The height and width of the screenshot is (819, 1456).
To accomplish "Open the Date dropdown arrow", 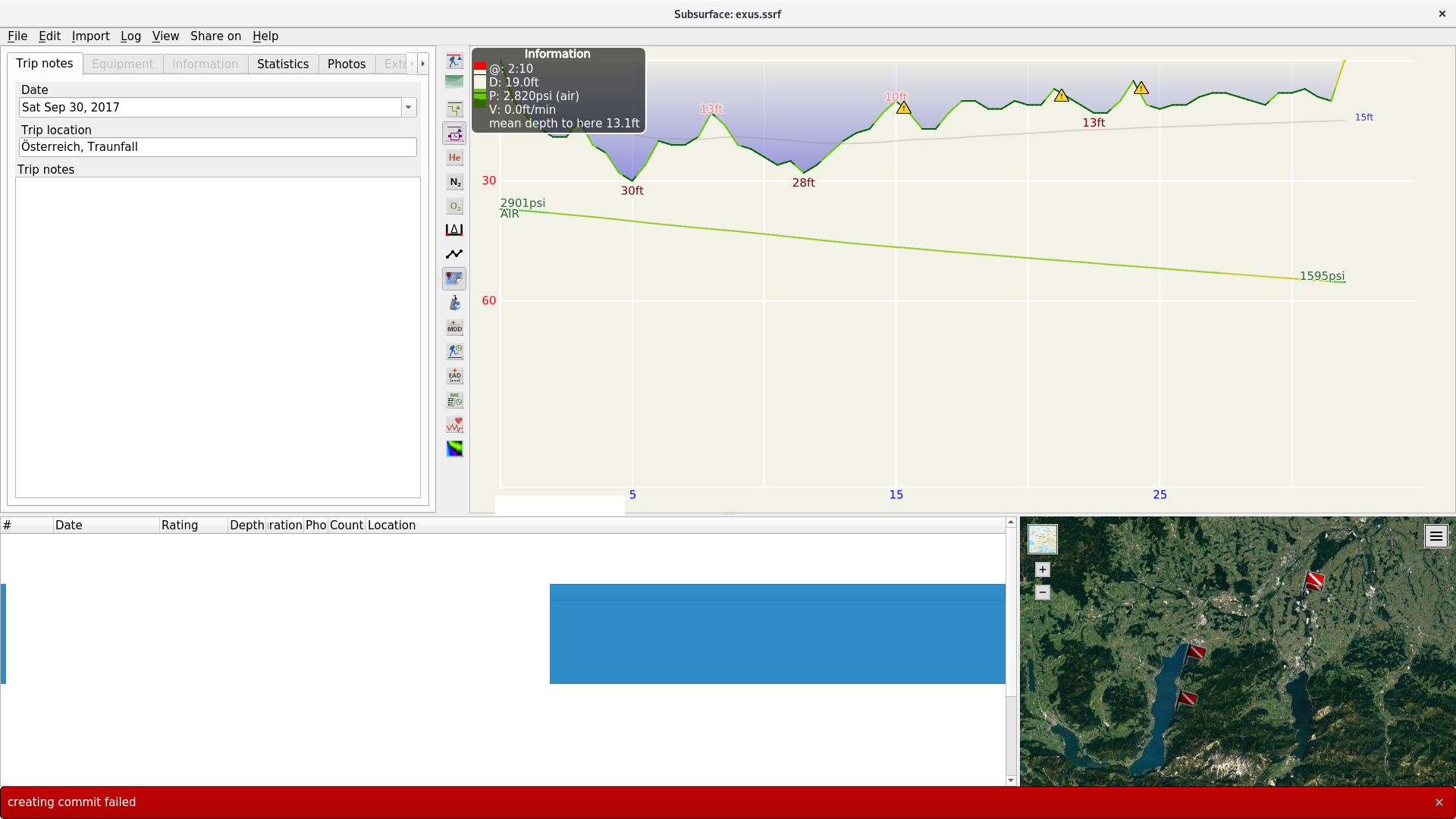I will pos(409,107).
